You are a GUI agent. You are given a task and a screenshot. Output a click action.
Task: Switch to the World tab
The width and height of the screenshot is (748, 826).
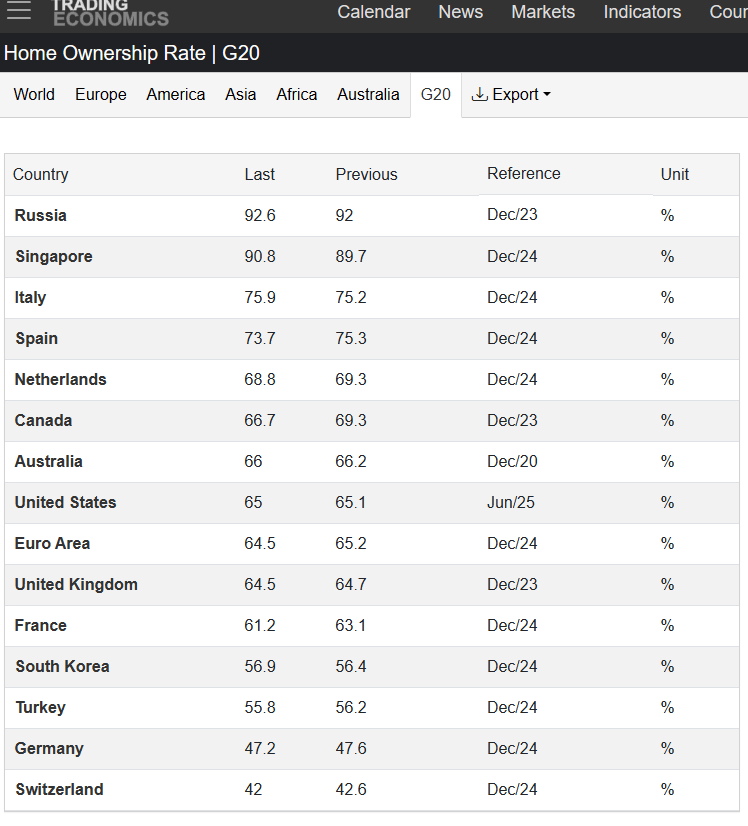point(34,94)
